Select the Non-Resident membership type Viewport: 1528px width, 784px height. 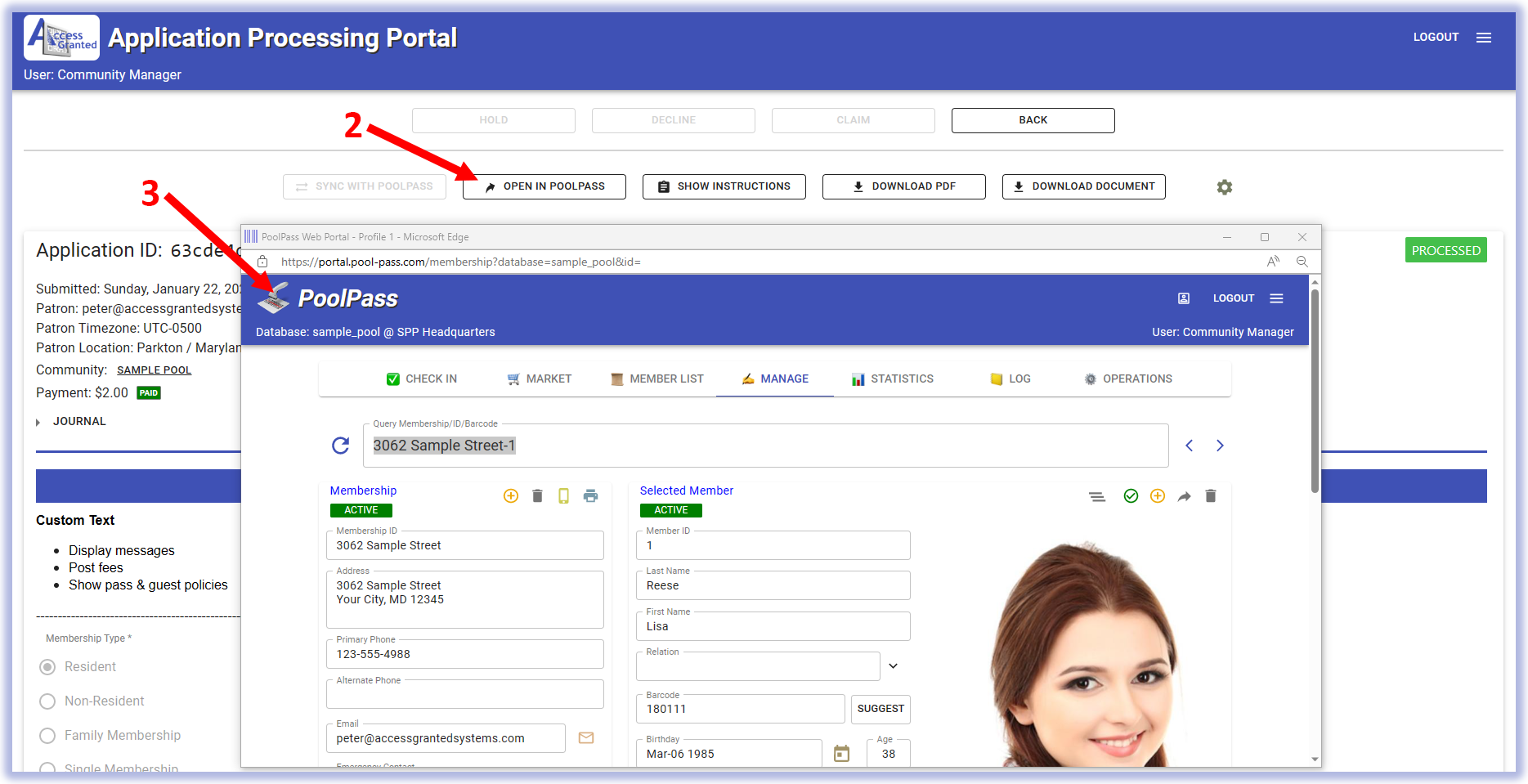point(47,701)
